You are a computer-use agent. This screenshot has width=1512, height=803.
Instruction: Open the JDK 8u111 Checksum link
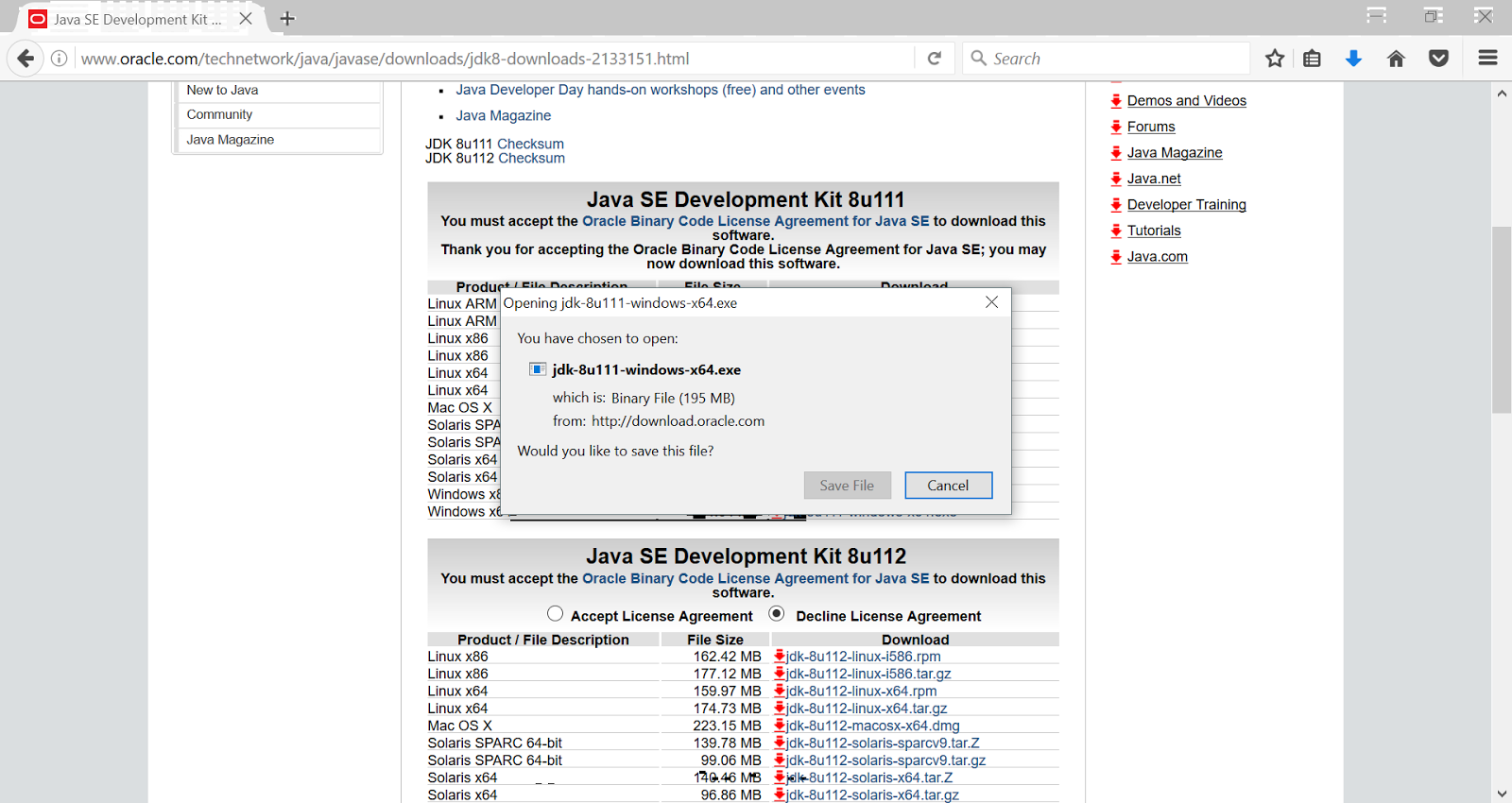click(x=530, y=144)
